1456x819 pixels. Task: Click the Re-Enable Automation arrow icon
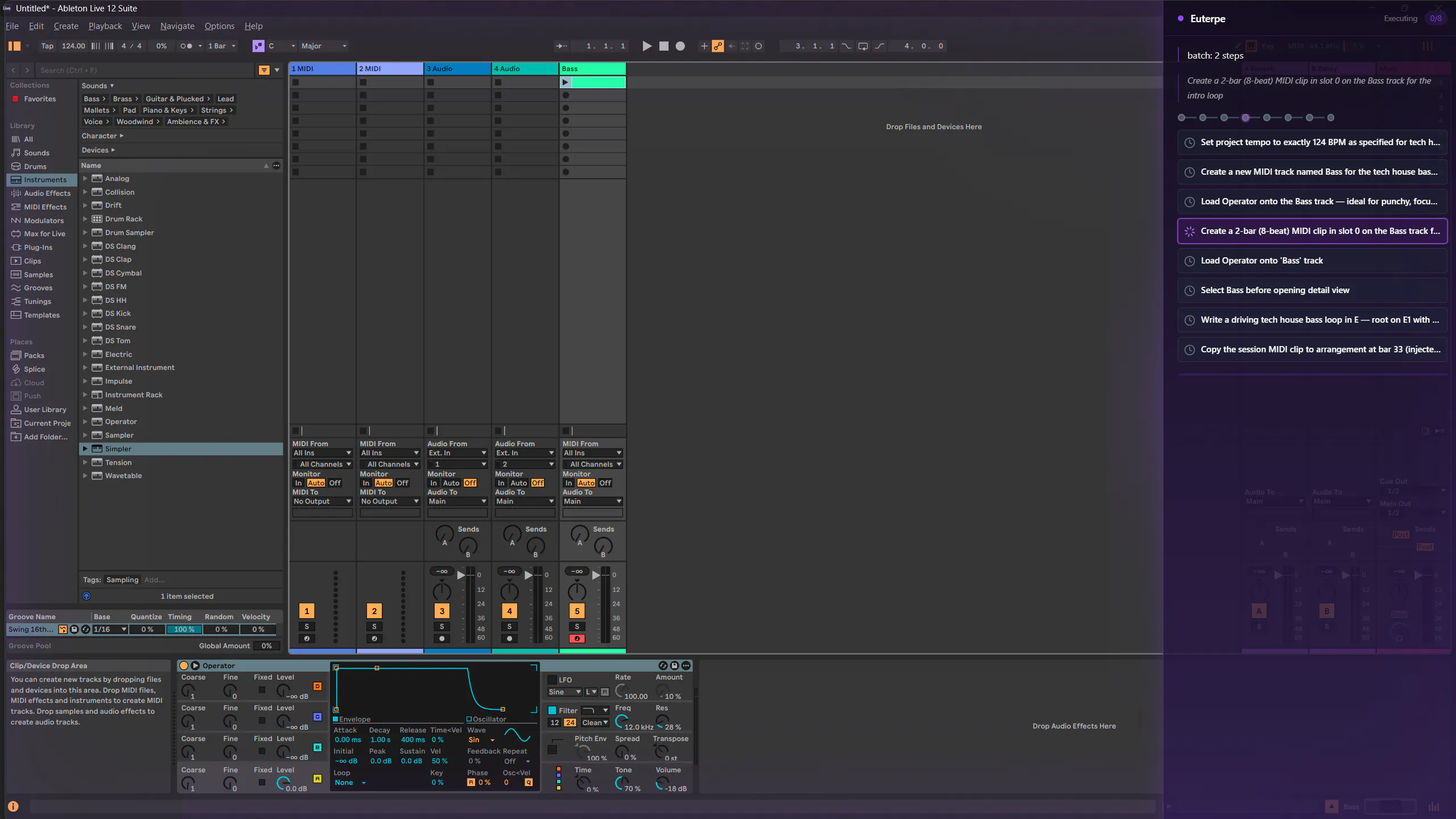[732, 46]
